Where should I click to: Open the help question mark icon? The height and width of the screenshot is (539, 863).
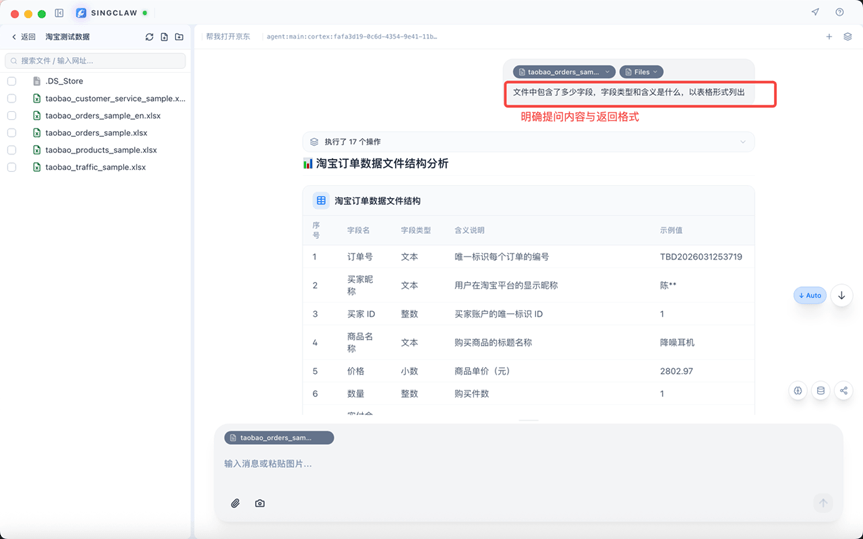(839, 13)
